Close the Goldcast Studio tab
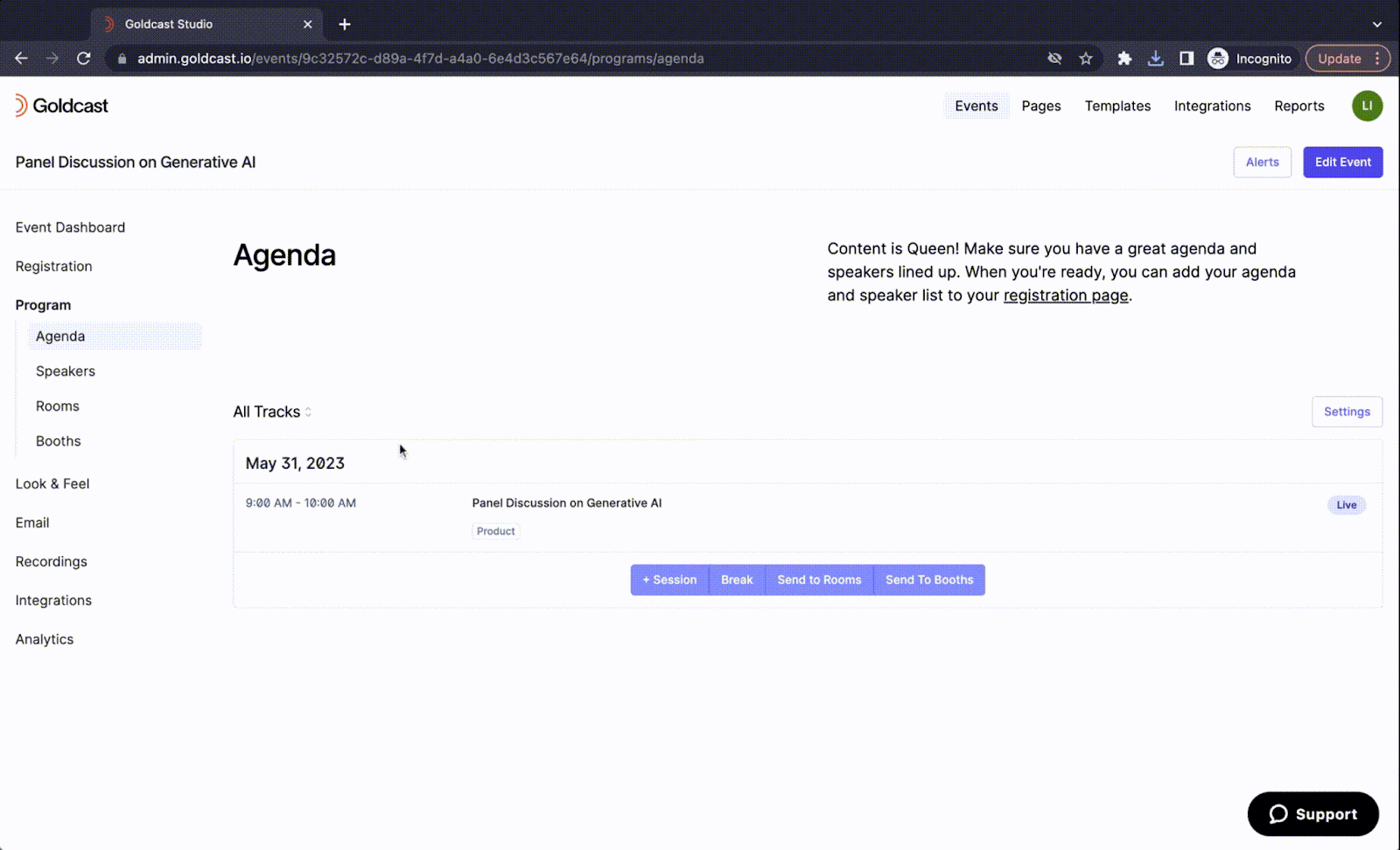This screenshot has width=1400, height=850. pos(307,24)
